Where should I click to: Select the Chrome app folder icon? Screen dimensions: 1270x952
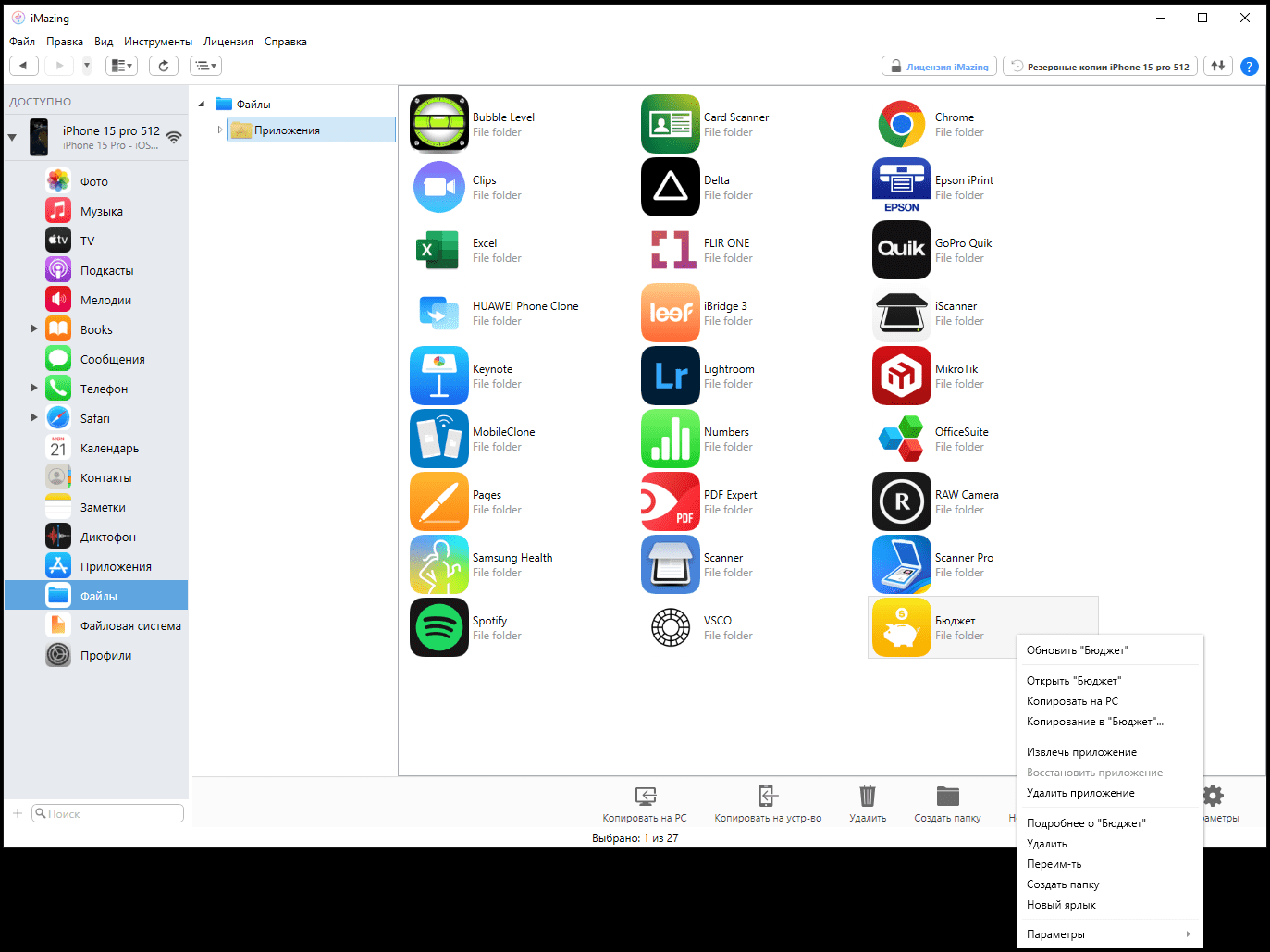[902, 124]
